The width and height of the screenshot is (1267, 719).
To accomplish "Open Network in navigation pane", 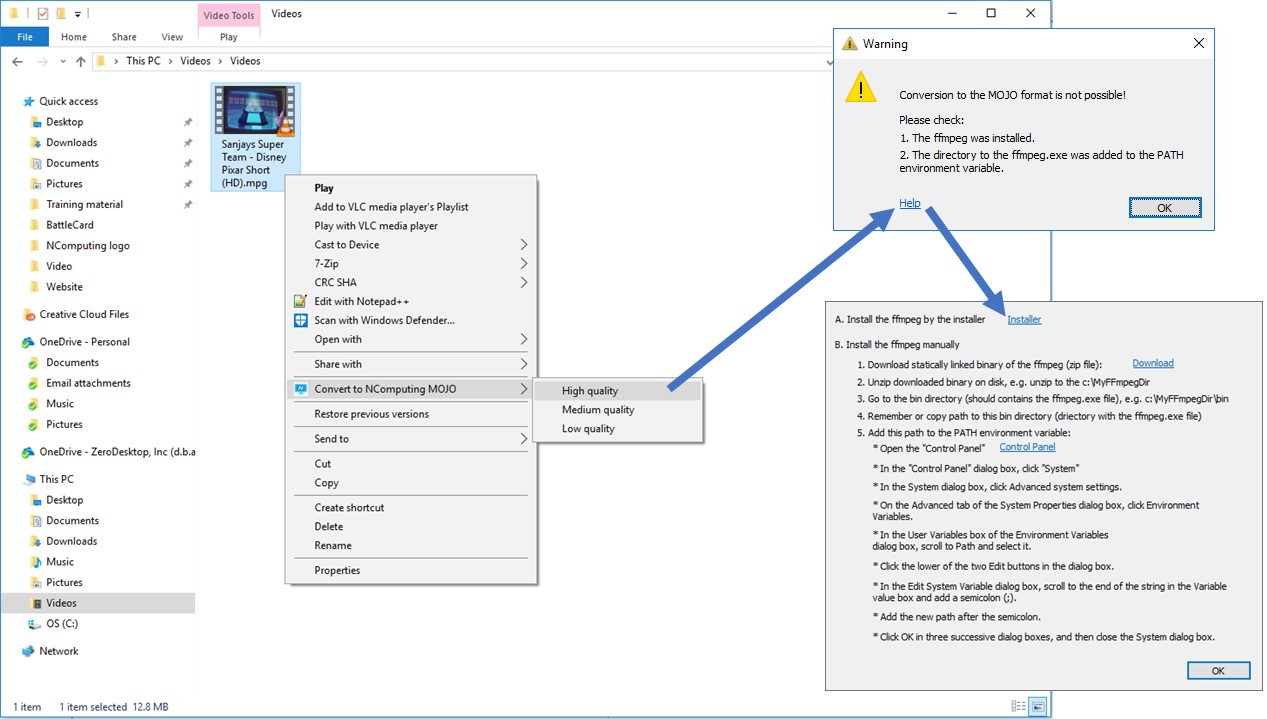I will click(58, 651).
